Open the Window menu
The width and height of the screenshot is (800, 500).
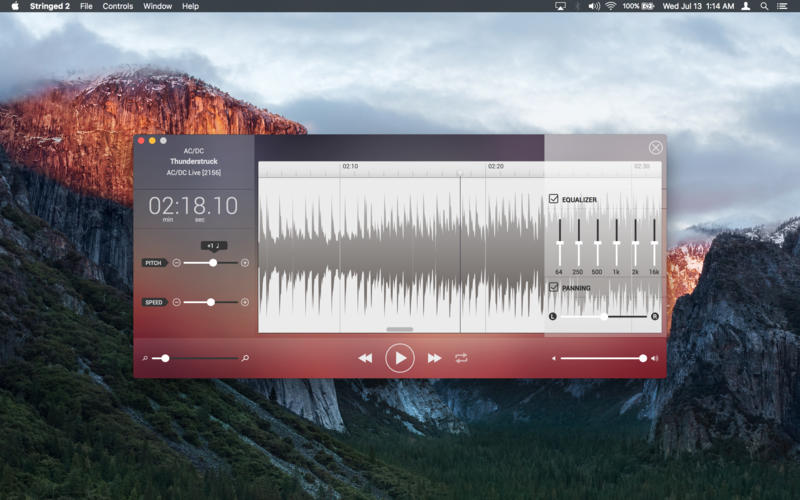tap(157, 6)
